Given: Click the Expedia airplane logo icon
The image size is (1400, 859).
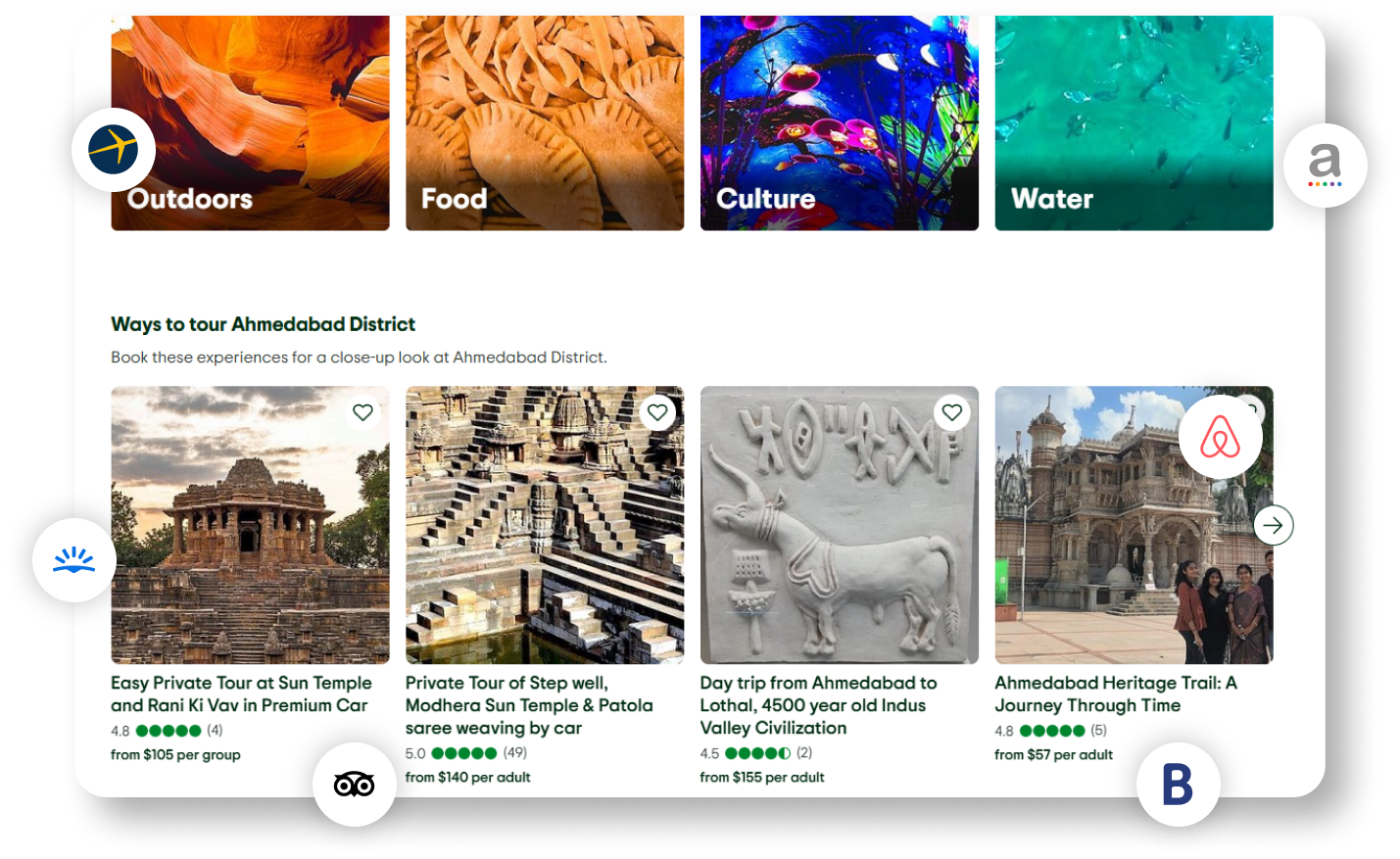Looking at the screenshot, I should point(114,150).
